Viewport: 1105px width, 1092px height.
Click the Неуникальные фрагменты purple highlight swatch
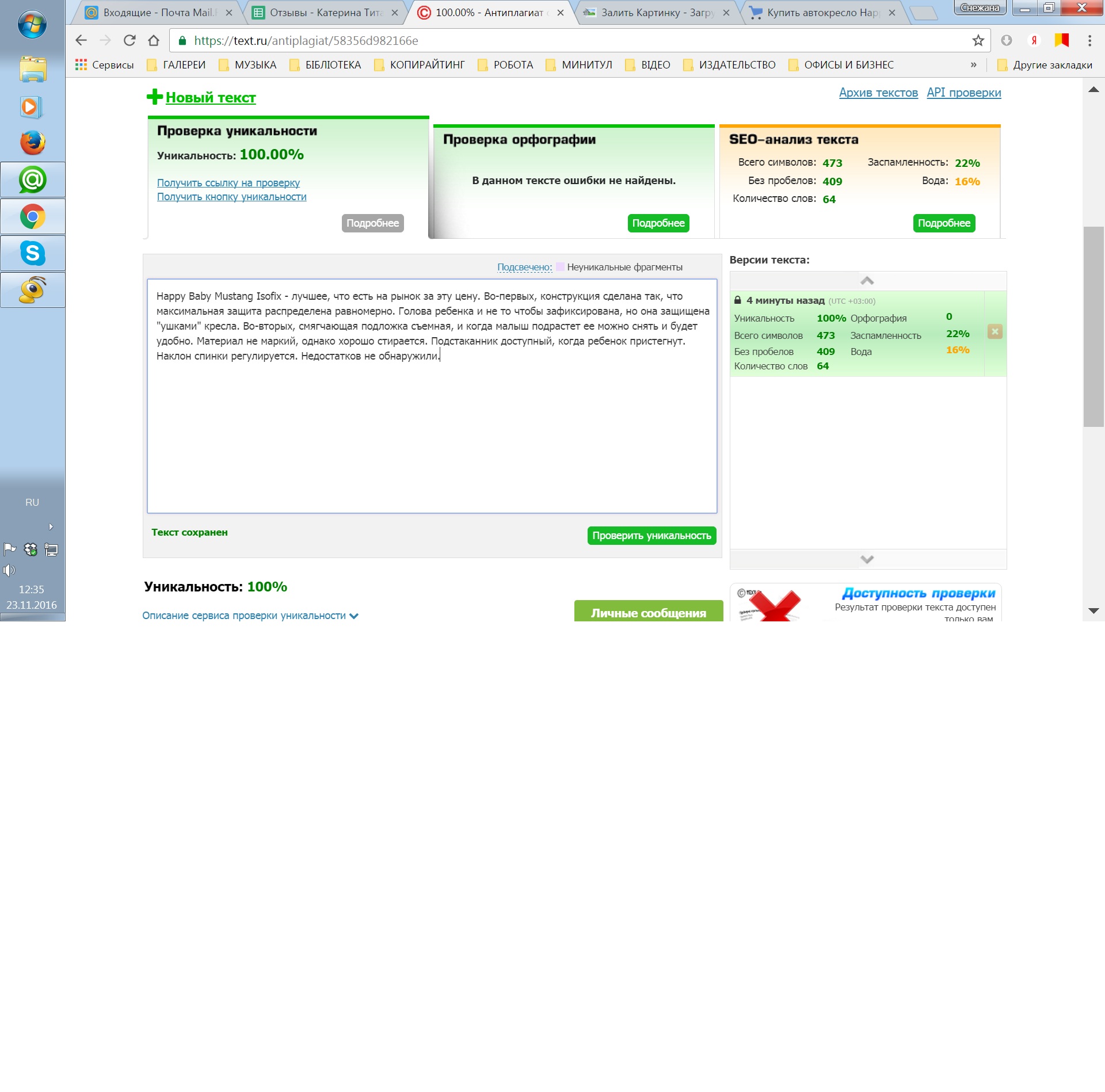[x=560, y=267]
